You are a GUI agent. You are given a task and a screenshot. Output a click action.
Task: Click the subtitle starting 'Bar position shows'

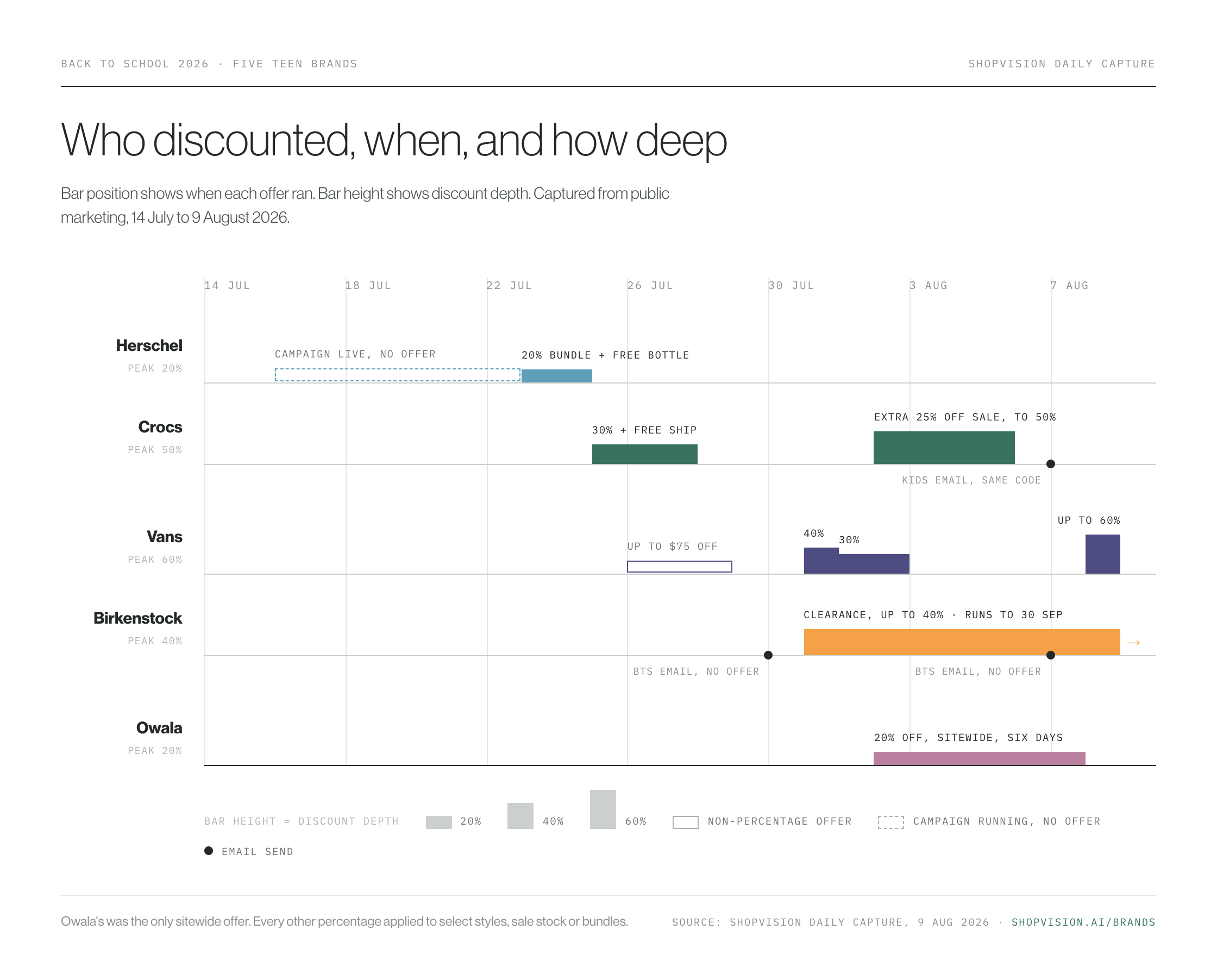point(365,205)
